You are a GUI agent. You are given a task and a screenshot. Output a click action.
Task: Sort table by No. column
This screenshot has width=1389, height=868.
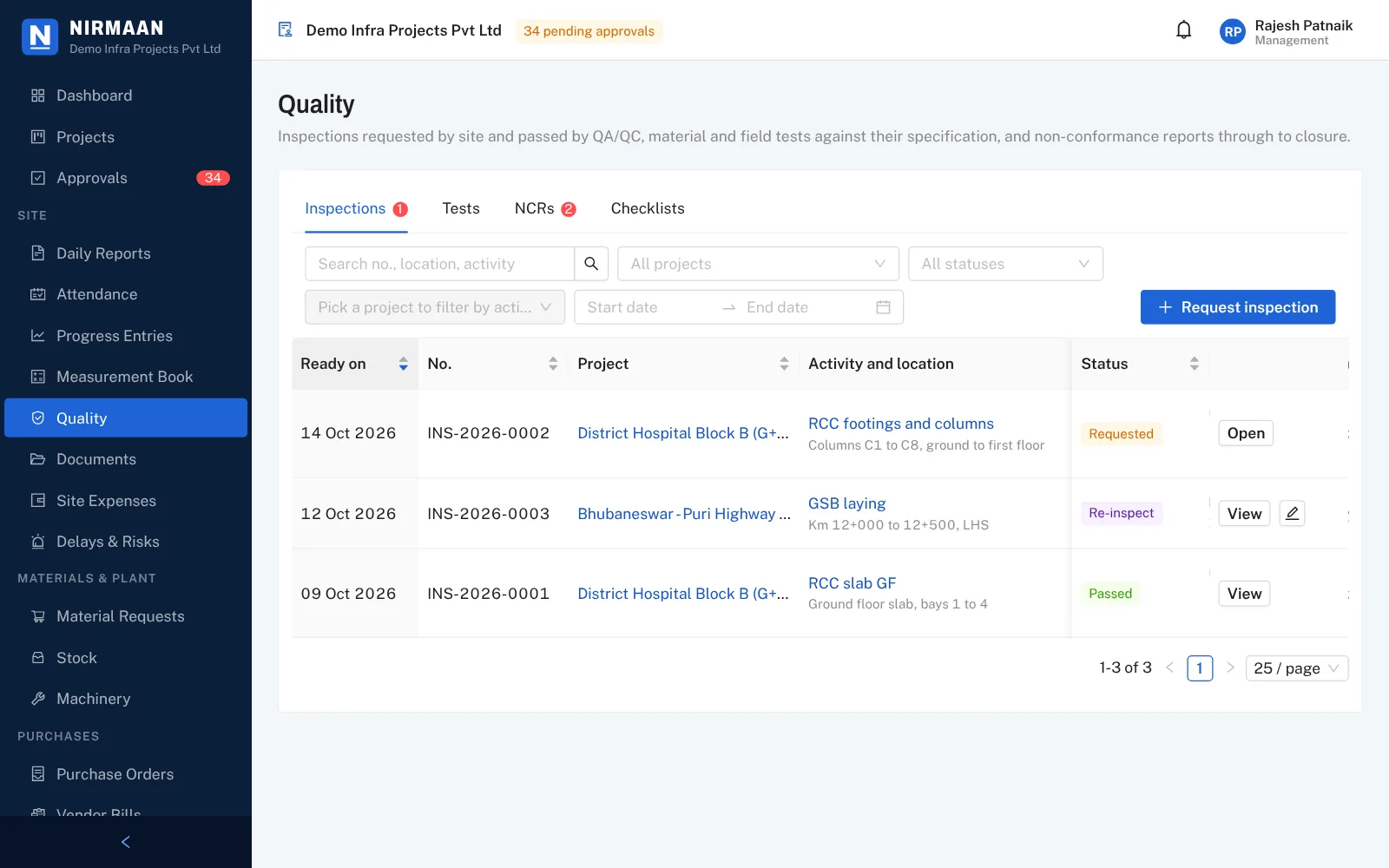pyautogui.click(x=492, y=364)
